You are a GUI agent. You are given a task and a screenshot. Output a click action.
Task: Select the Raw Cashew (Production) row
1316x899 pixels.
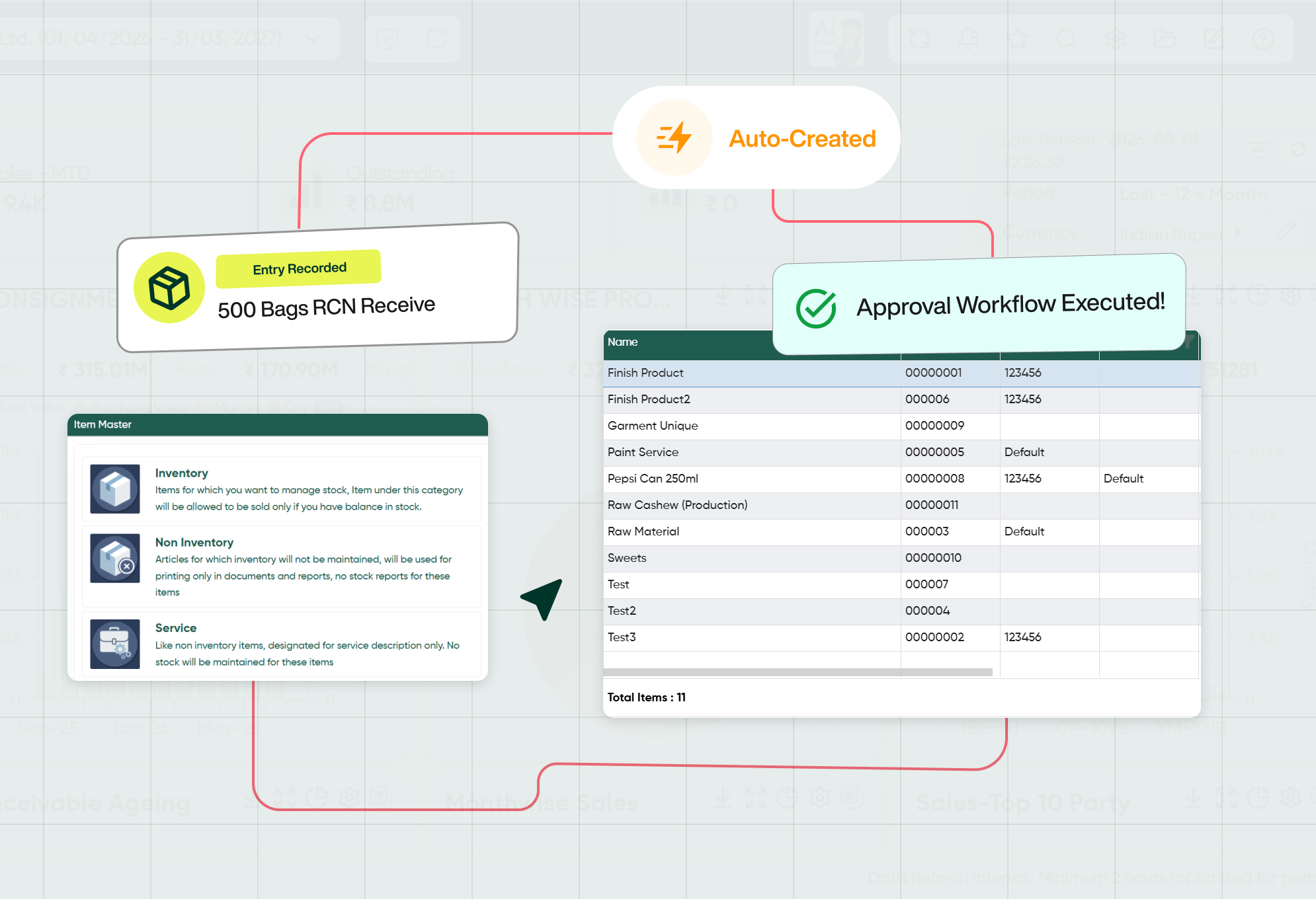[901, 505]
